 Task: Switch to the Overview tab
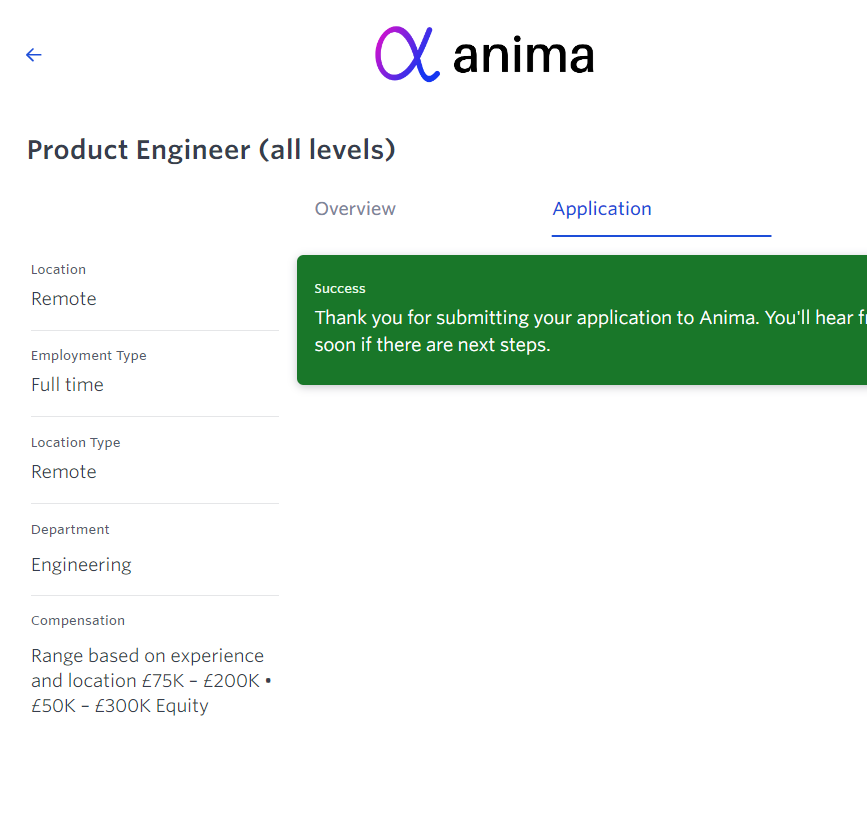[x=355, y=209]
